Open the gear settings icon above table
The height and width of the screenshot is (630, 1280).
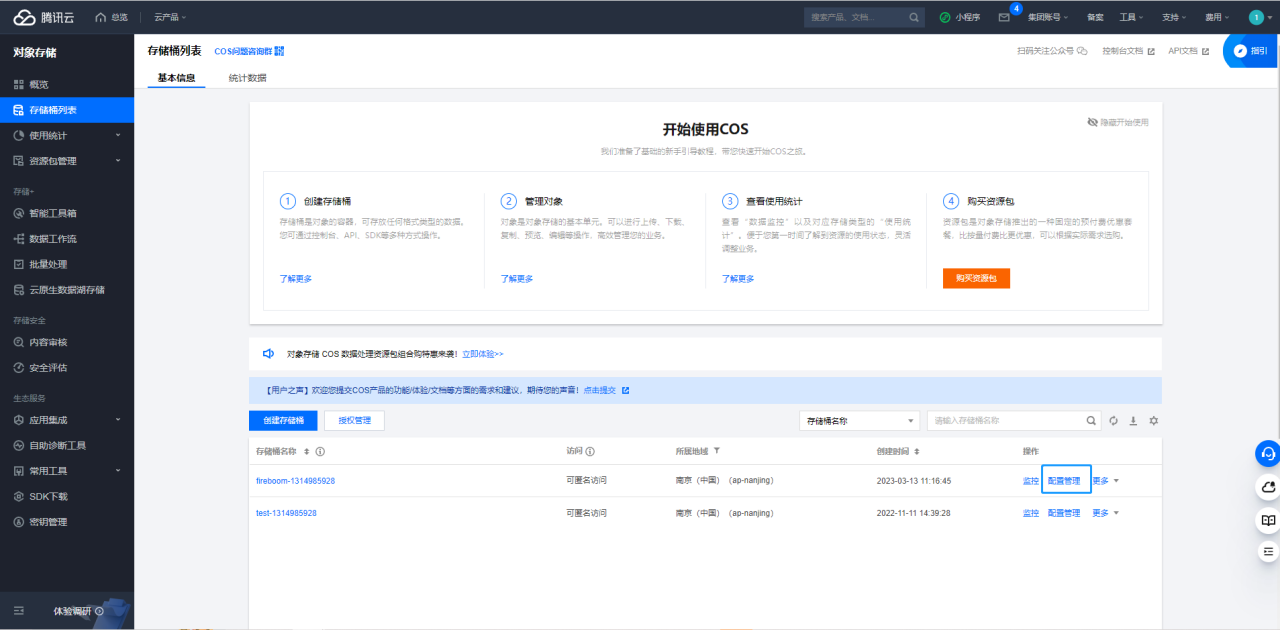click(x=1153, y=421)
